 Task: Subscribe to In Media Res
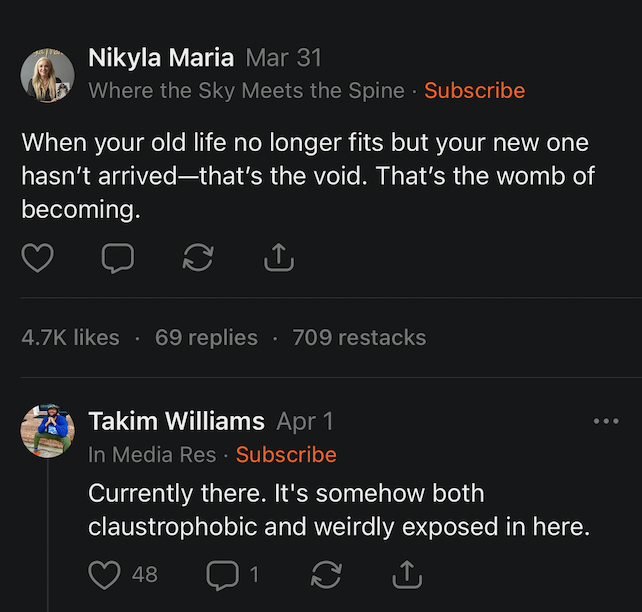[286, 454]
